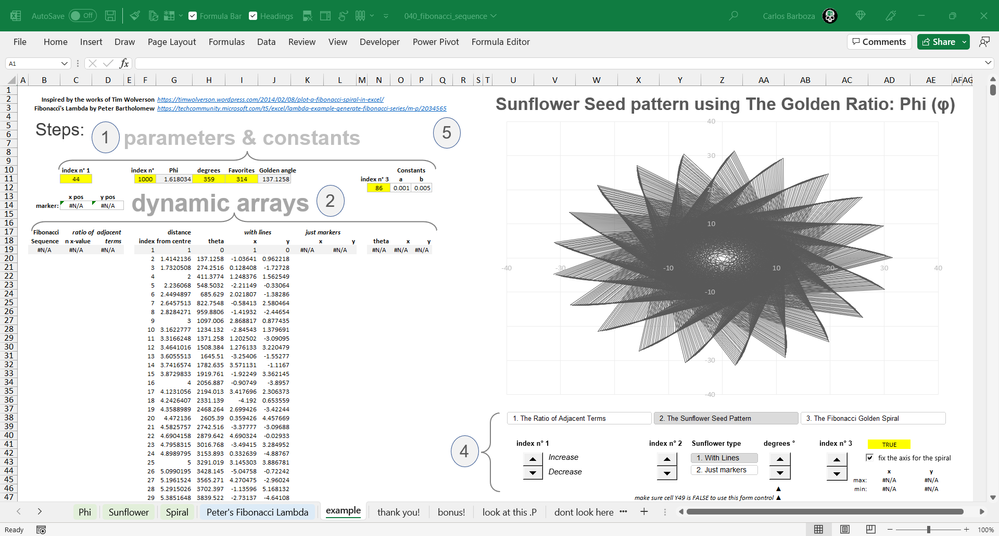
Task: Select '1. The Ratio of Adjacent Terms' option
Action: [579, 418]
